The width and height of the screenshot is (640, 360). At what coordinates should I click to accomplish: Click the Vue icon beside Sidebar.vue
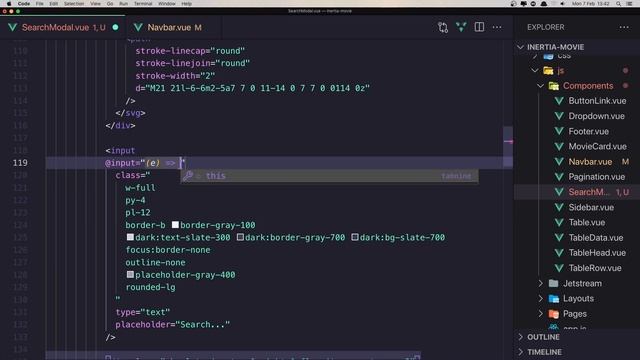tap(559, 207)
